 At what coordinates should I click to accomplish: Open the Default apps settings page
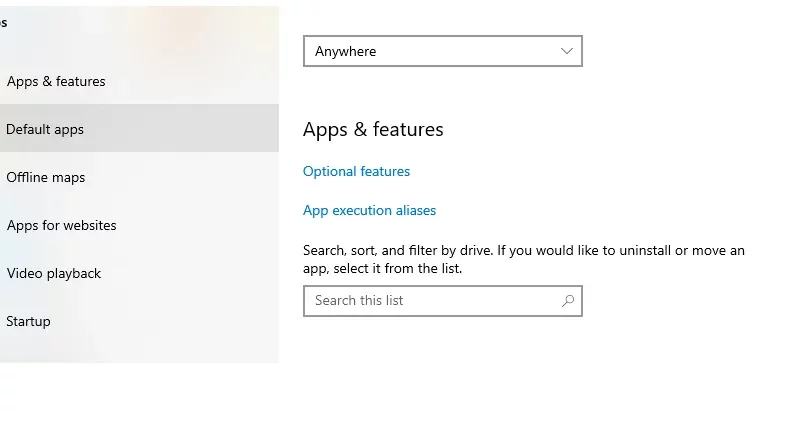click(x=45, y=129)
